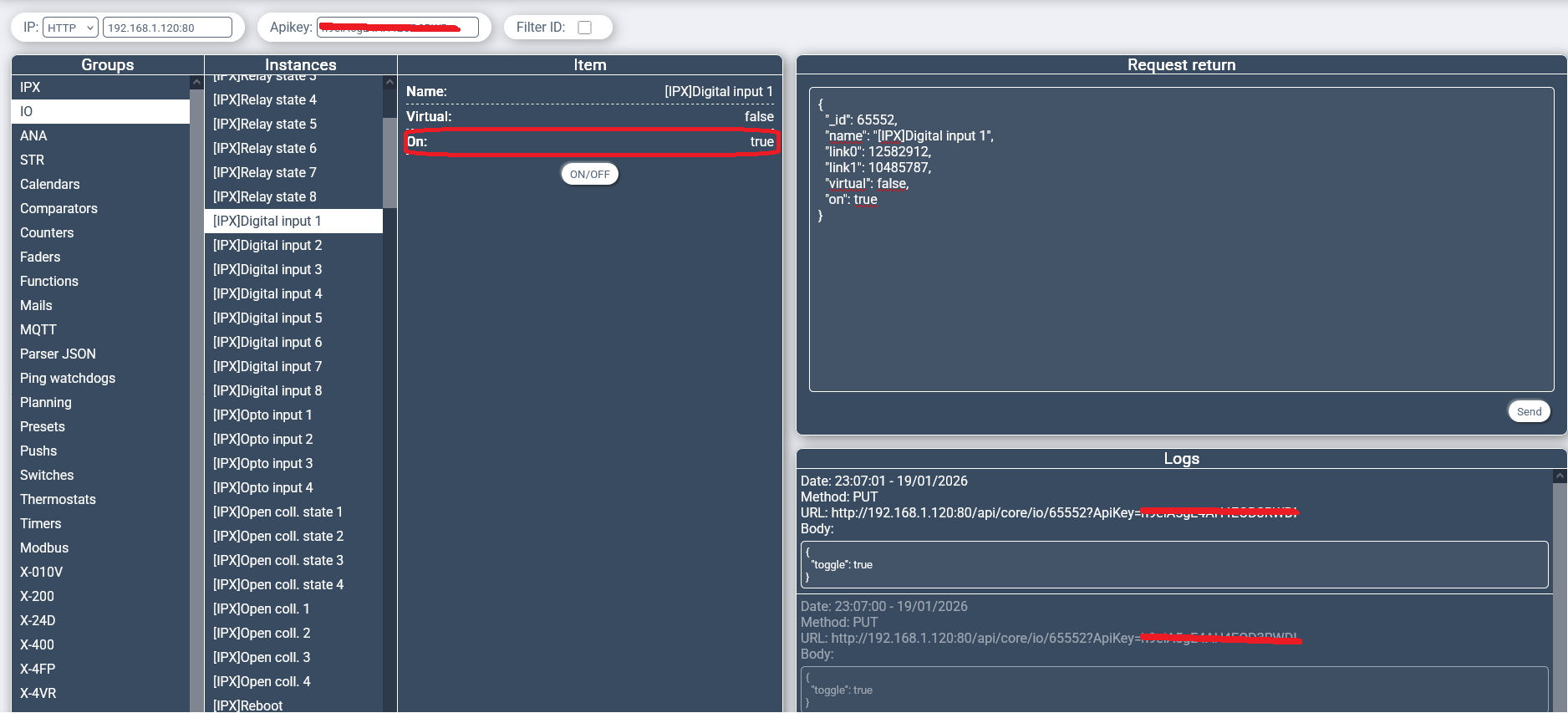Click the Logs panel scroll-up arrow

click(x=1560, y=476)
